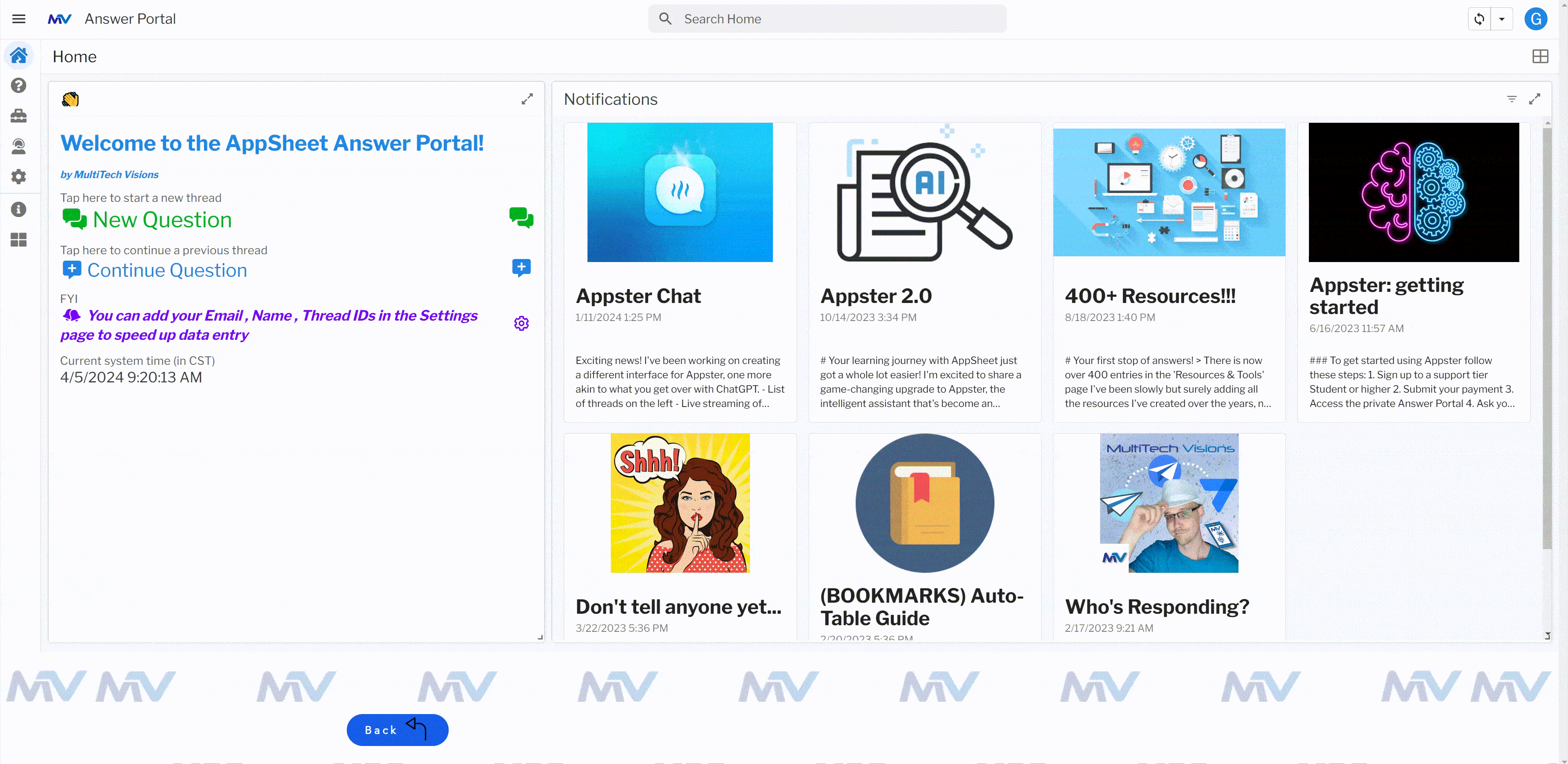Open the 400+ Resources thumbnail image
The image size is (1568, 764).
[x=1169, y=192]
